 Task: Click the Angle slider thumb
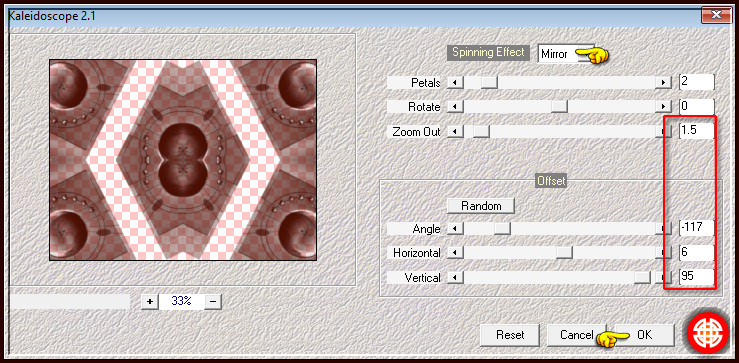click(x=502, y=229)
